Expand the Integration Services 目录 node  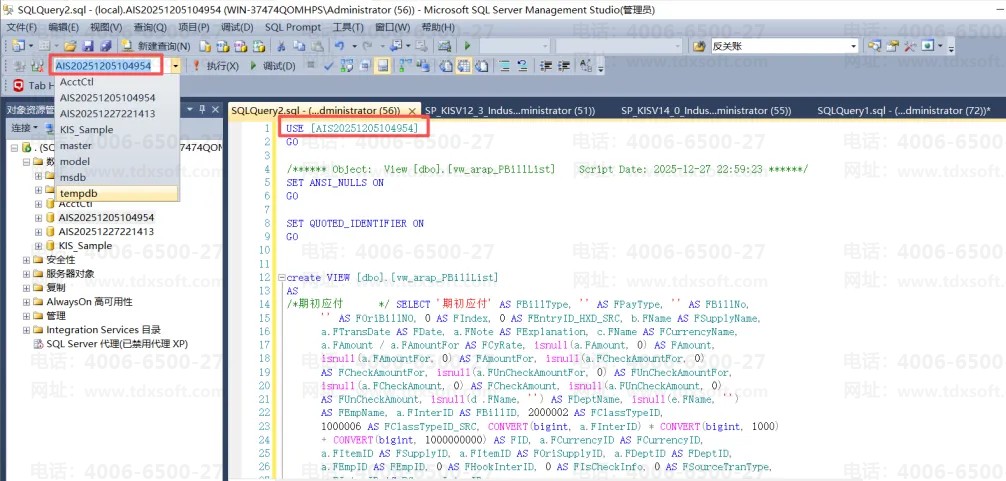(27, 330)
